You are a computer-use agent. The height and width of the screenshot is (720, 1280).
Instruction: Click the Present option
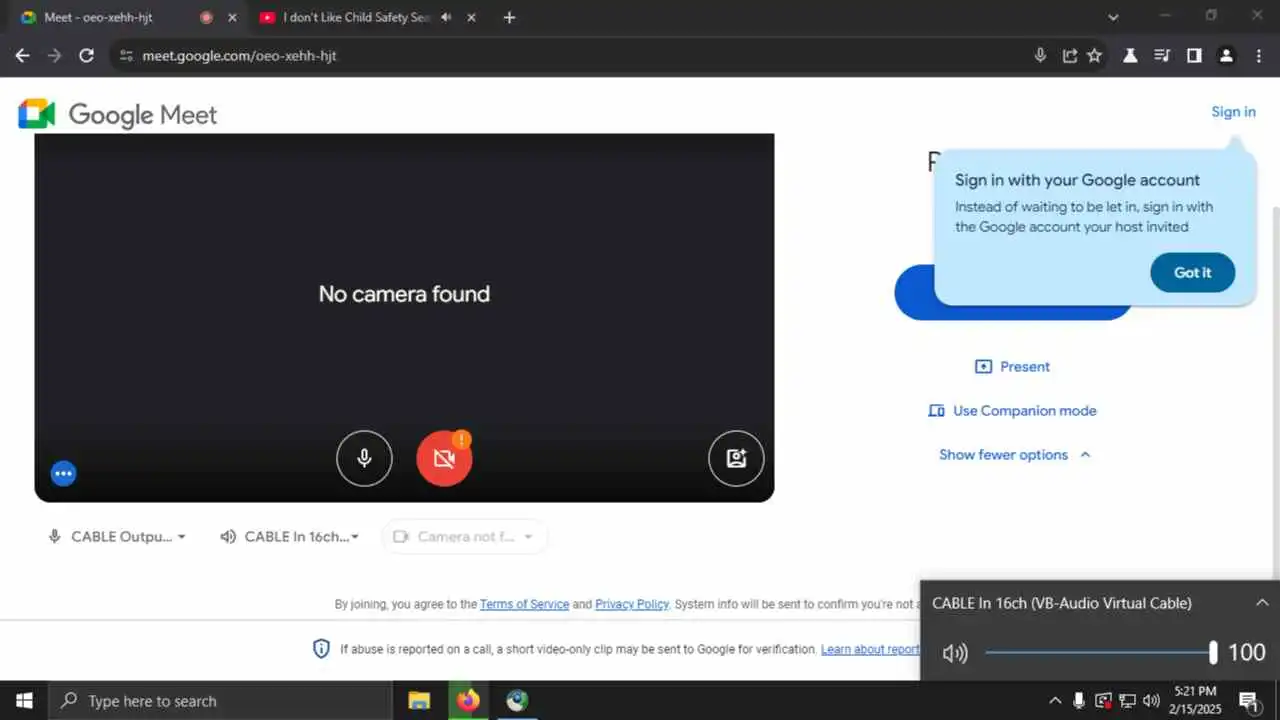tap(1012, 367)
